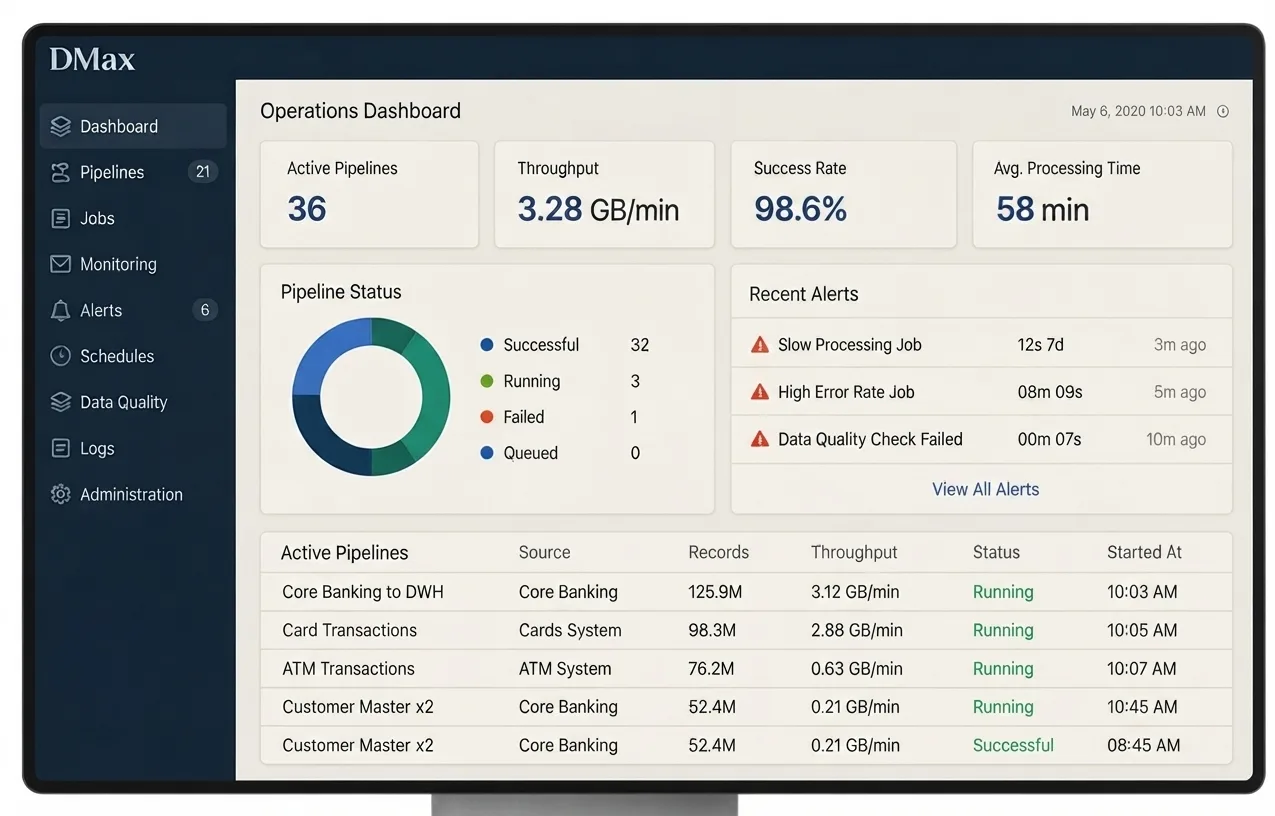
Task: Sort by the Status column header
Action: click(996, 552)
